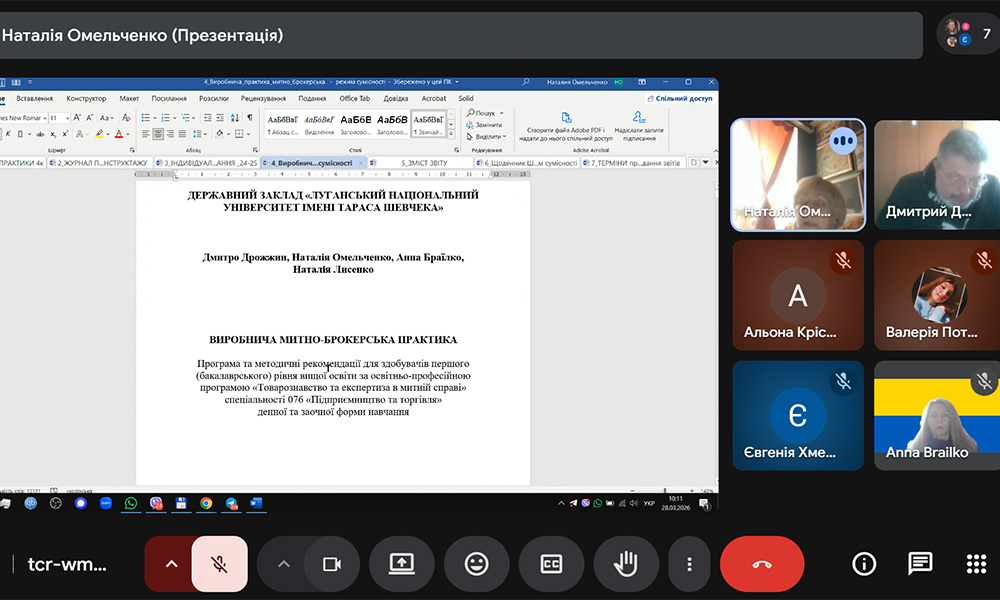Open meeting details info icon

click(x=864, y=564)
